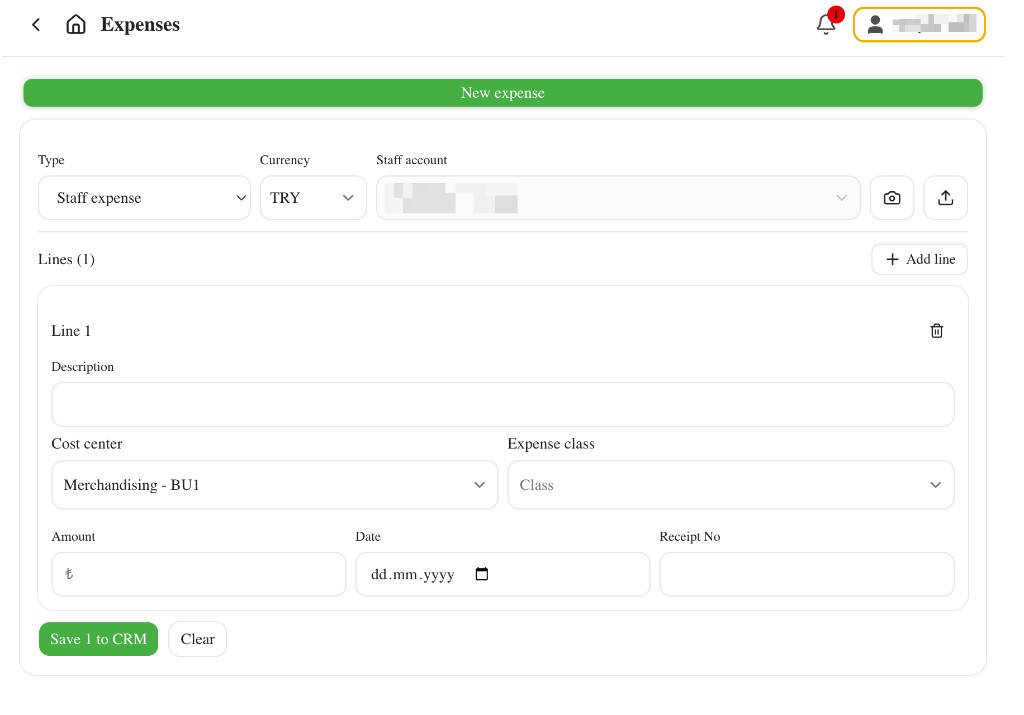Expand the Staff account dropdown
This screenshot has width=1024, height=715.
click(x=618, y=198)
